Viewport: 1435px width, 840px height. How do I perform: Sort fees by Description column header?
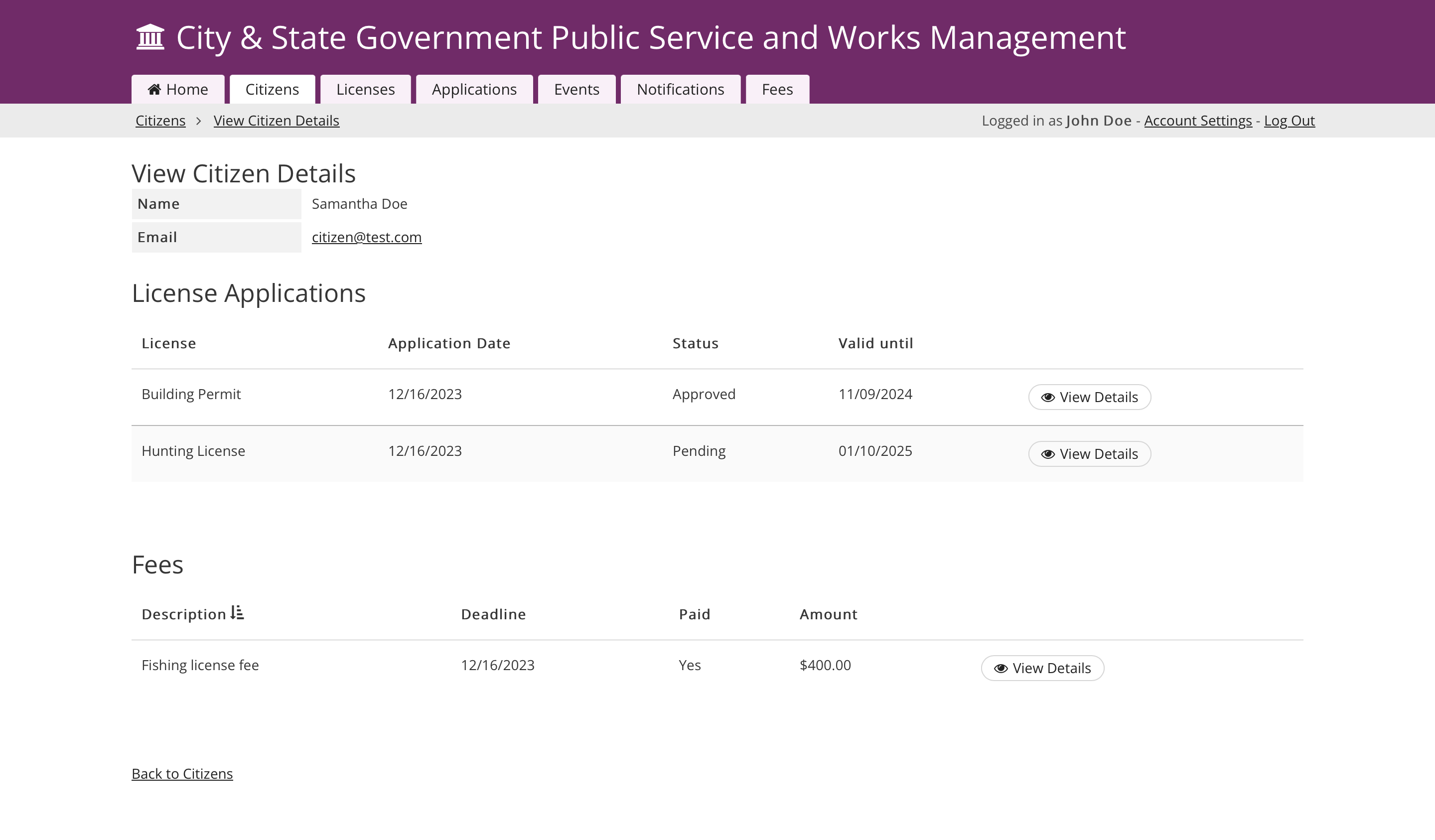[x=184, y=614]
